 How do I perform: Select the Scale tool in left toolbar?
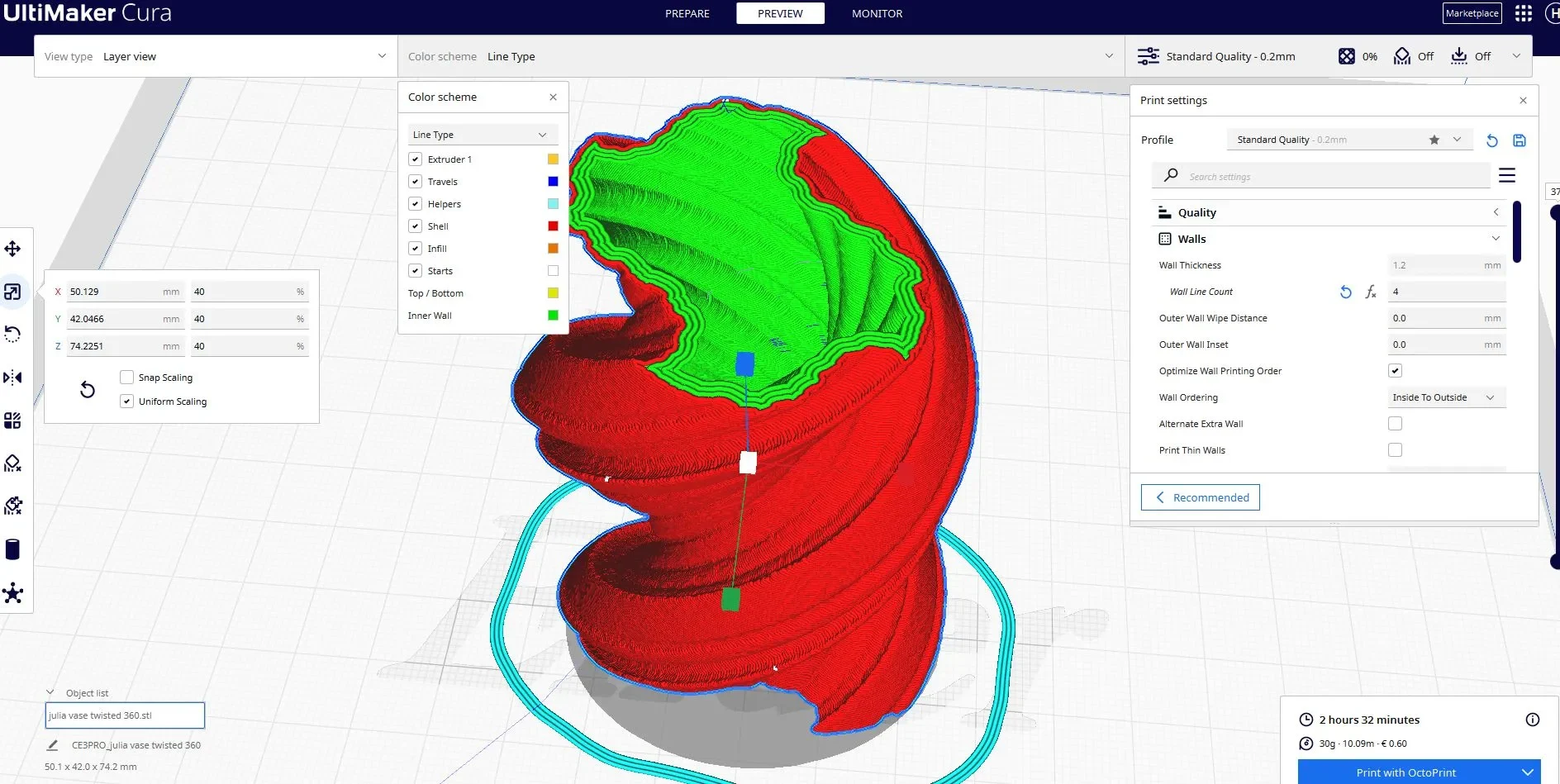[x=12, y=292]
